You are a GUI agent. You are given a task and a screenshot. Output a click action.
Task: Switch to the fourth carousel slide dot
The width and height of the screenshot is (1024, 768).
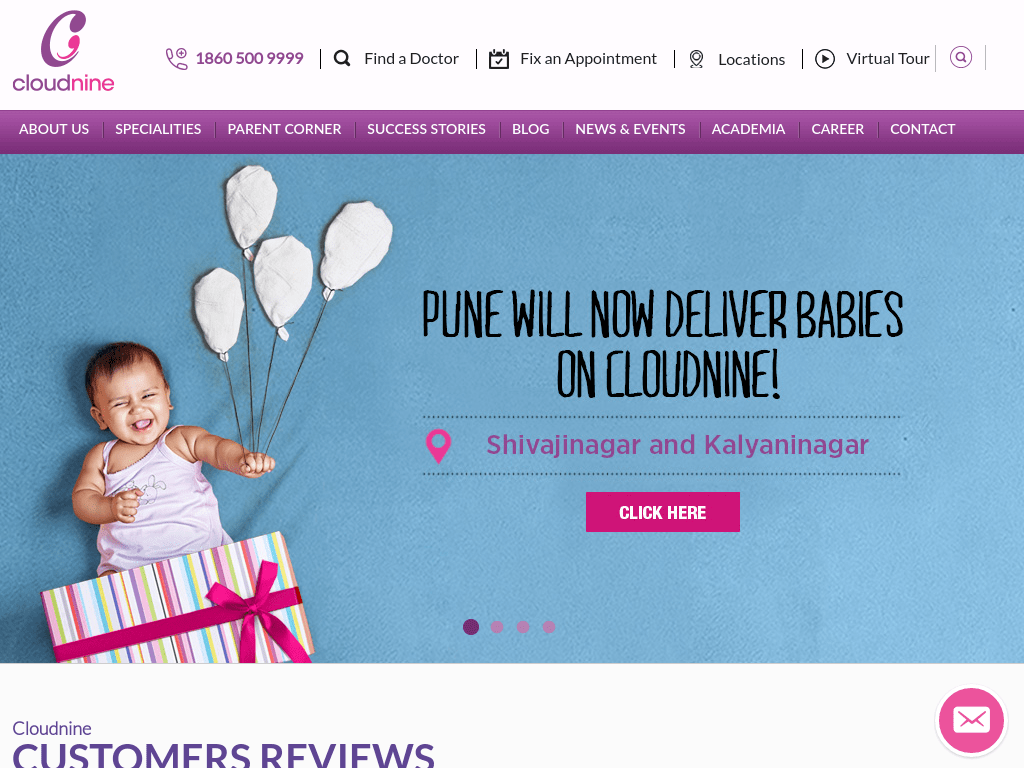pyautogui.click(x=549, y=627)
